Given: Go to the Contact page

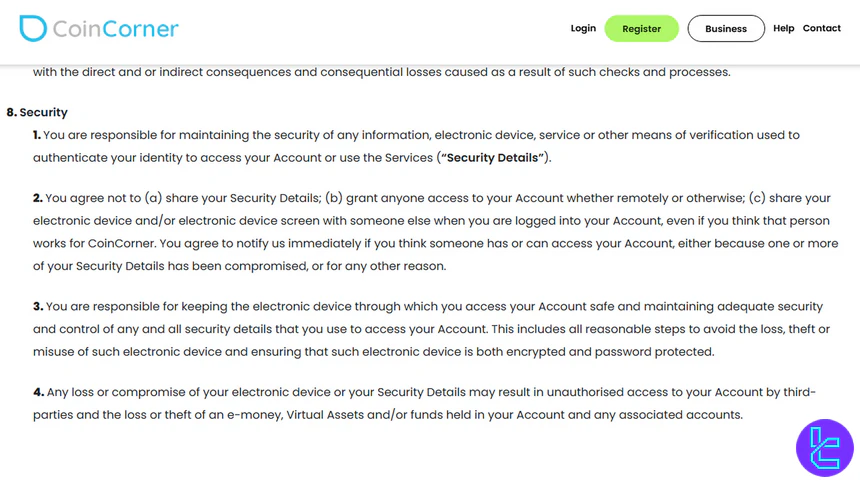Looking at the screenshot, I should point(821,28).
